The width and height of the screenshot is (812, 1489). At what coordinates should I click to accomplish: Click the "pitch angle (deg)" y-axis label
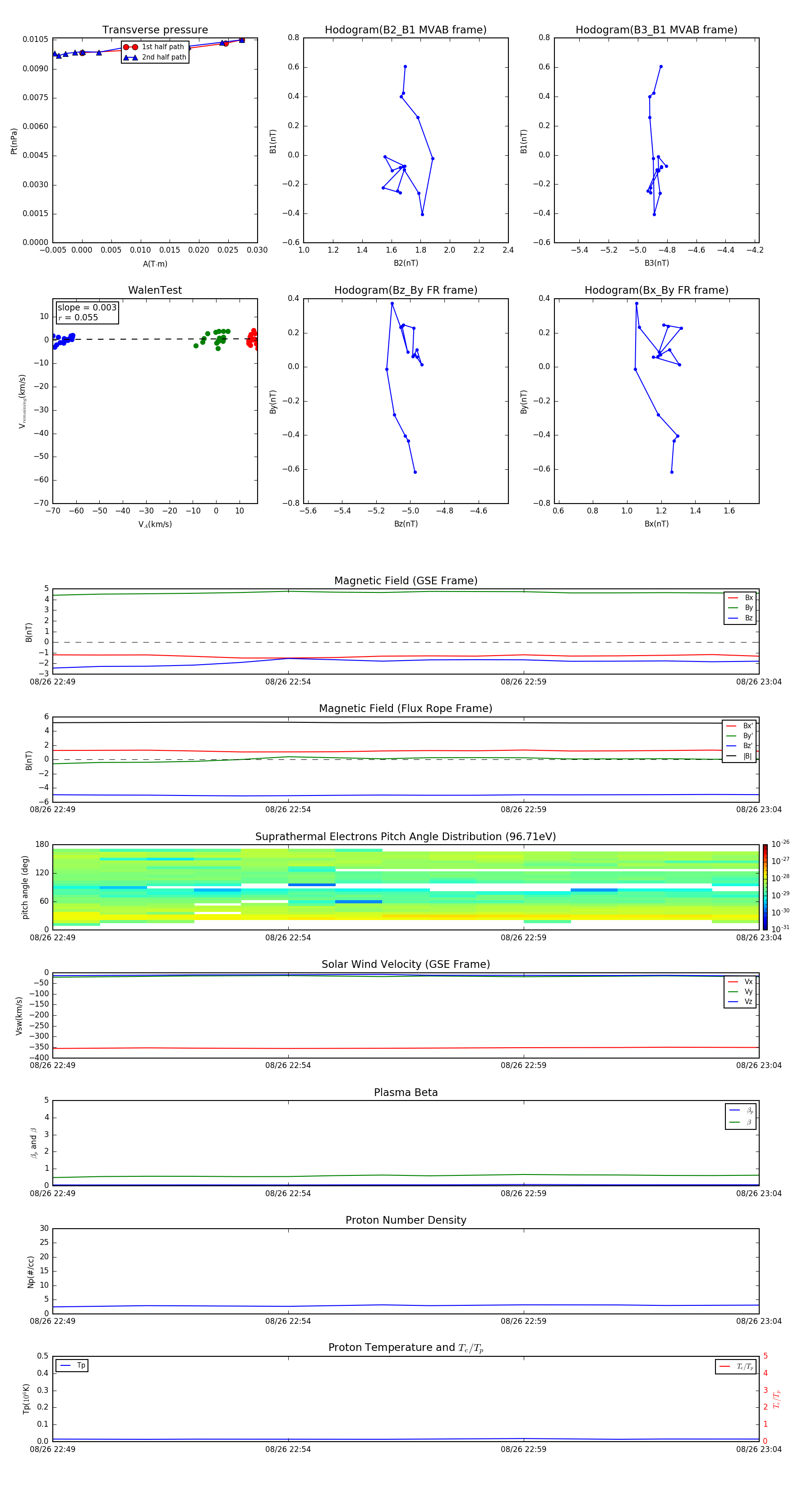click(x=25, y=887)
